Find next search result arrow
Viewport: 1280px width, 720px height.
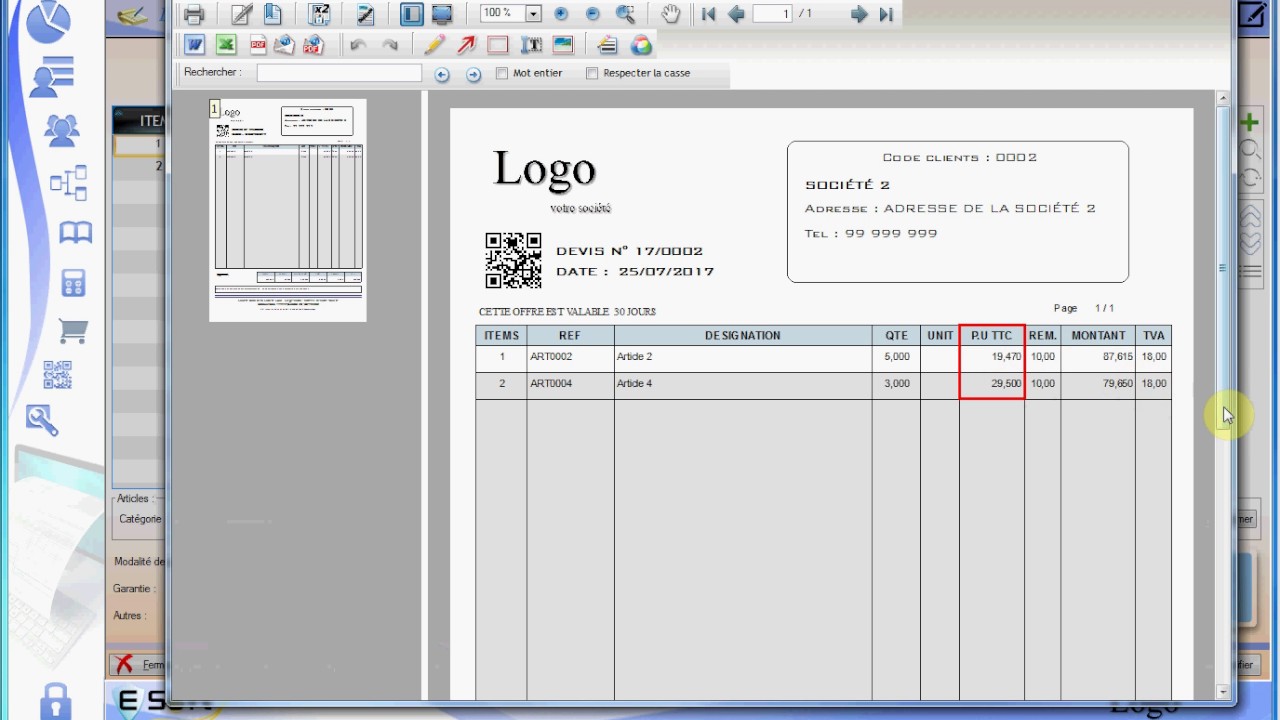(474, 75)
